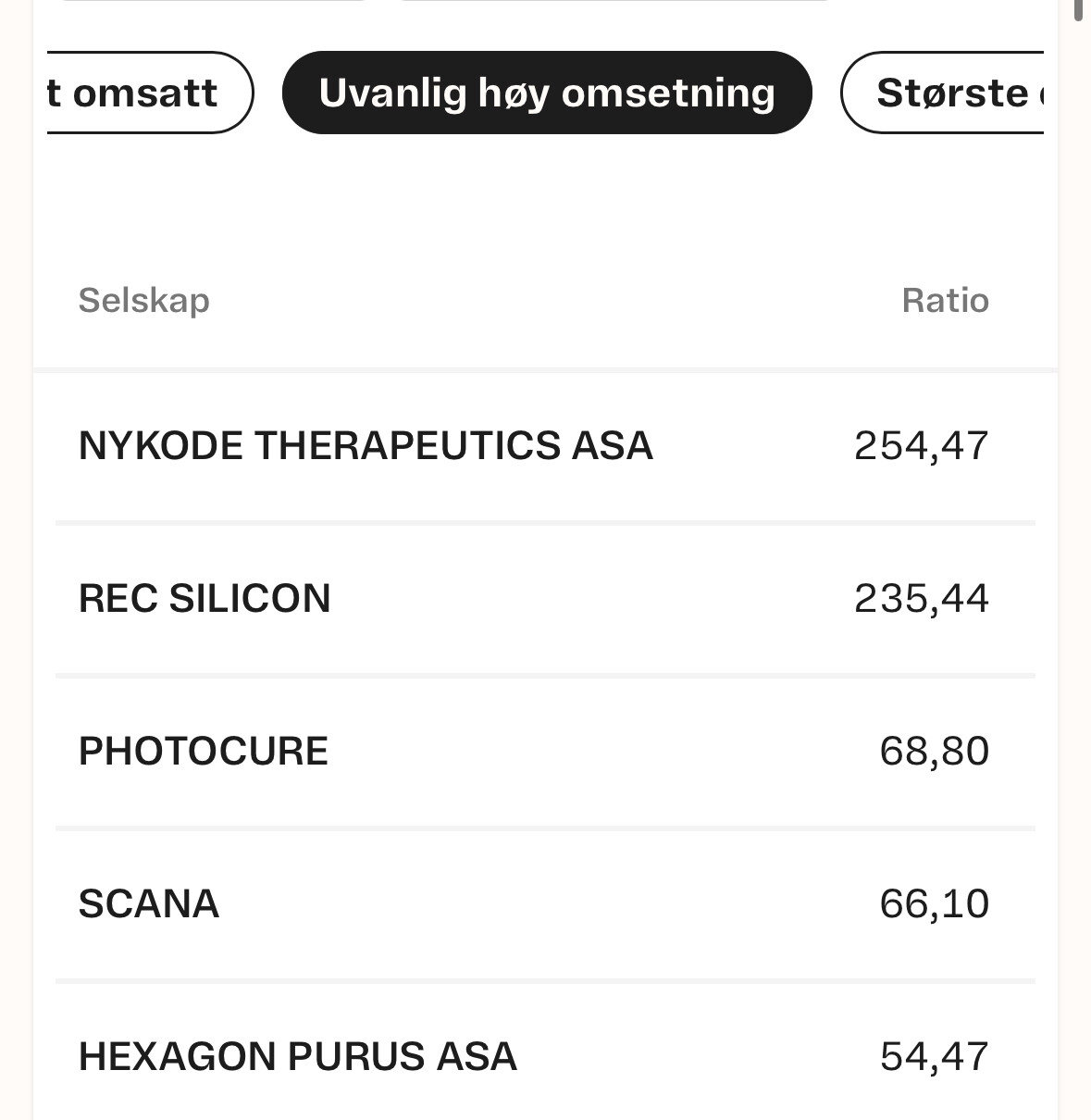
Task: Sort by the Selskap column header
Action: (x=144, y=301)
